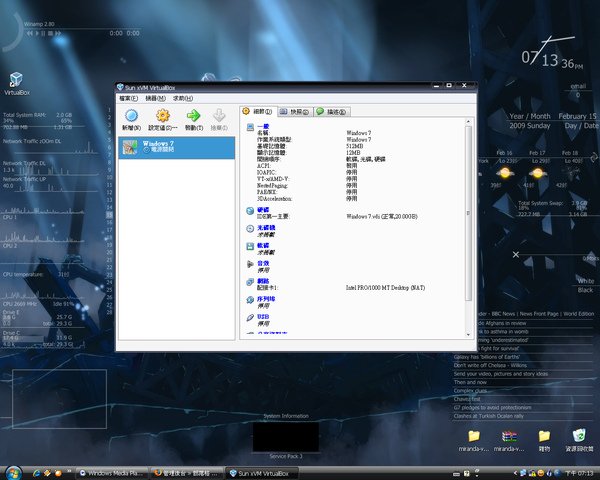600x480 pixels.
Task: Open the Machine (M) menu in VirtualBox
Action: coord(155,98)
